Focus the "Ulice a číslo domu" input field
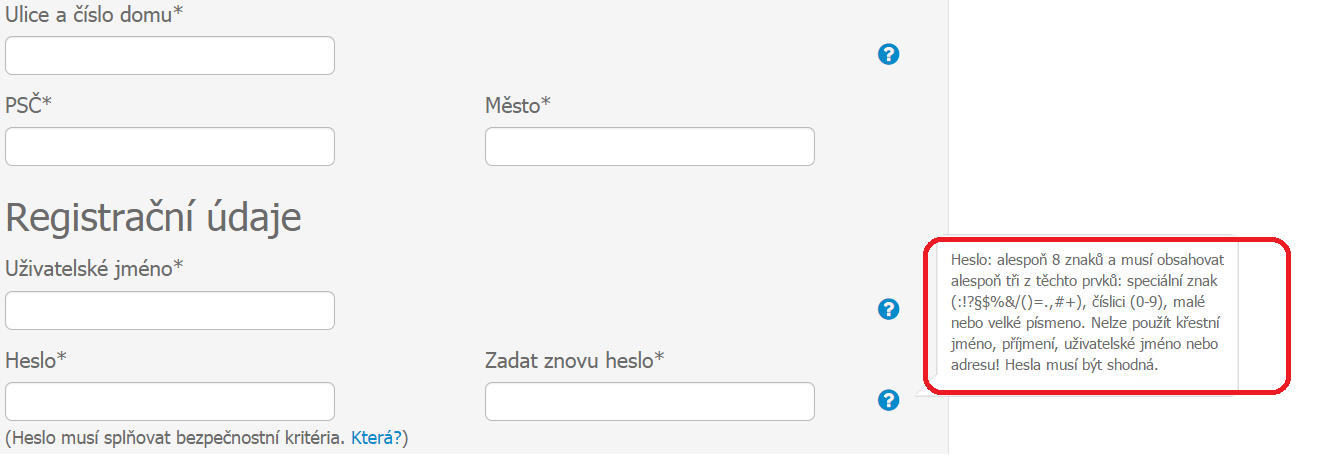1320x460 pixels. (170, 56)
